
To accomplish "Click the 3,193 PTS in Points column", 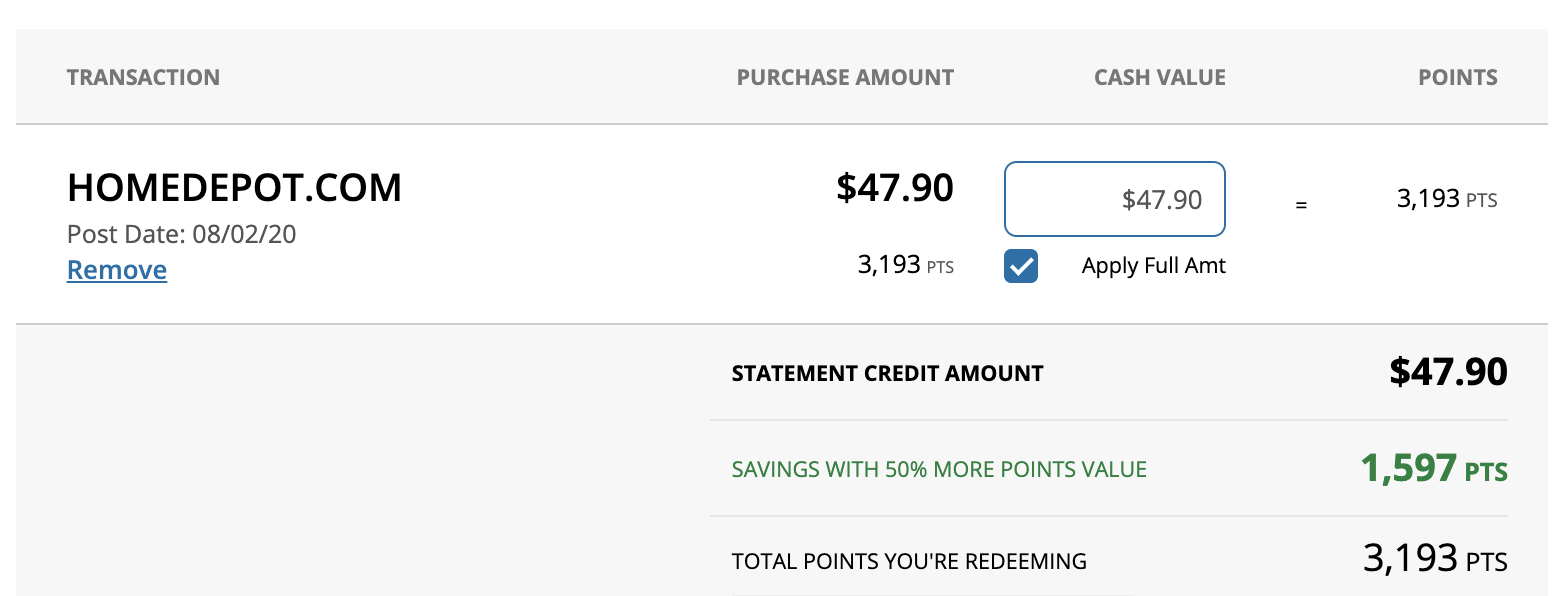I will [1446, 199].
